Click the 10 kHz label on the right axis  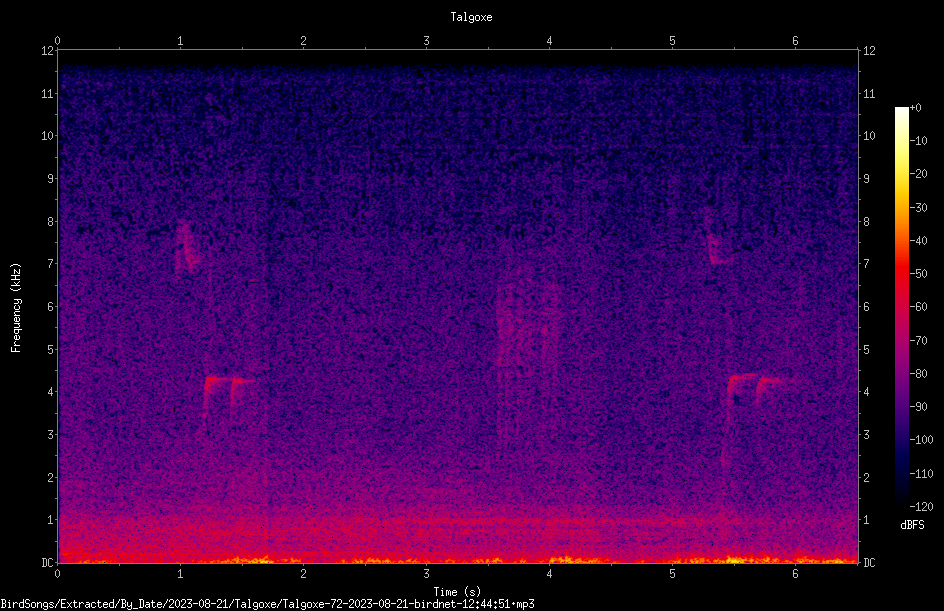click(869, 135)
